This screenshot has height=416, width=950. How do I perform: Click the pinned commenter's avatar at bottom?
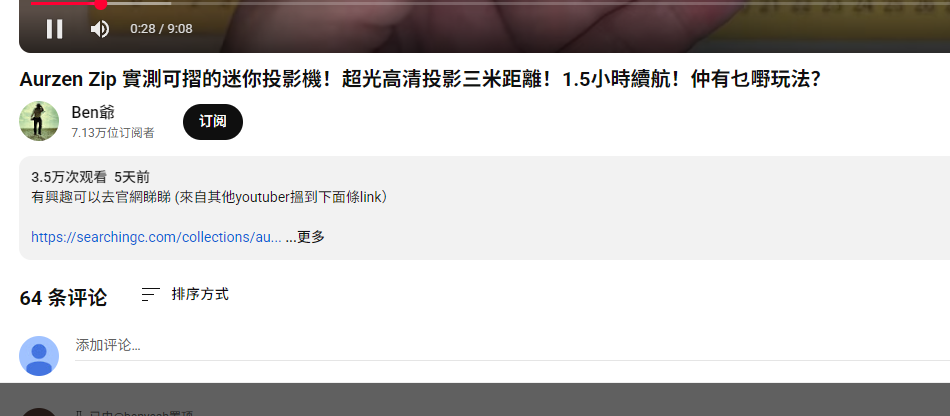39,412
